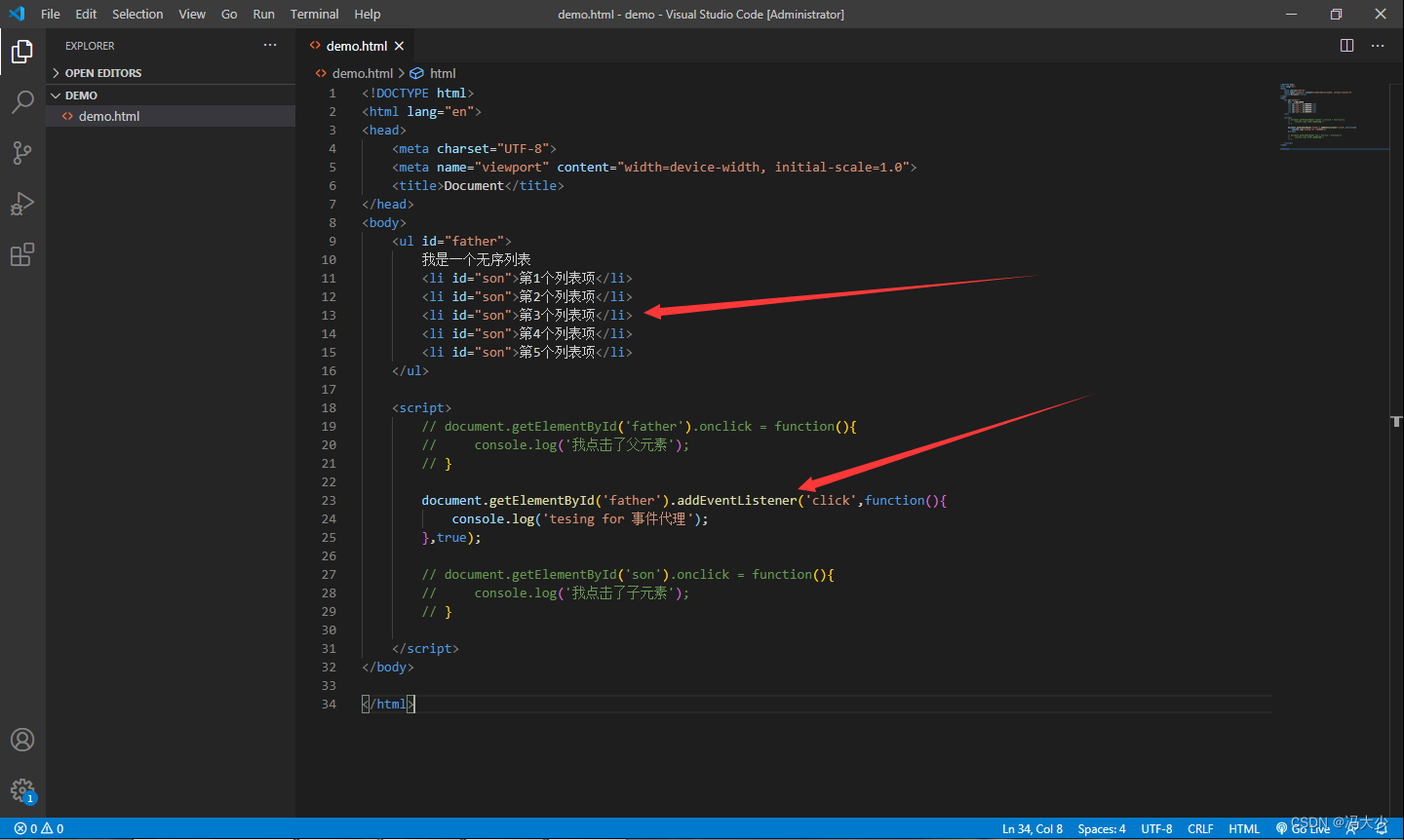Open the Help menu
This screenshot has height=840, width=1404.
[368, 14]
